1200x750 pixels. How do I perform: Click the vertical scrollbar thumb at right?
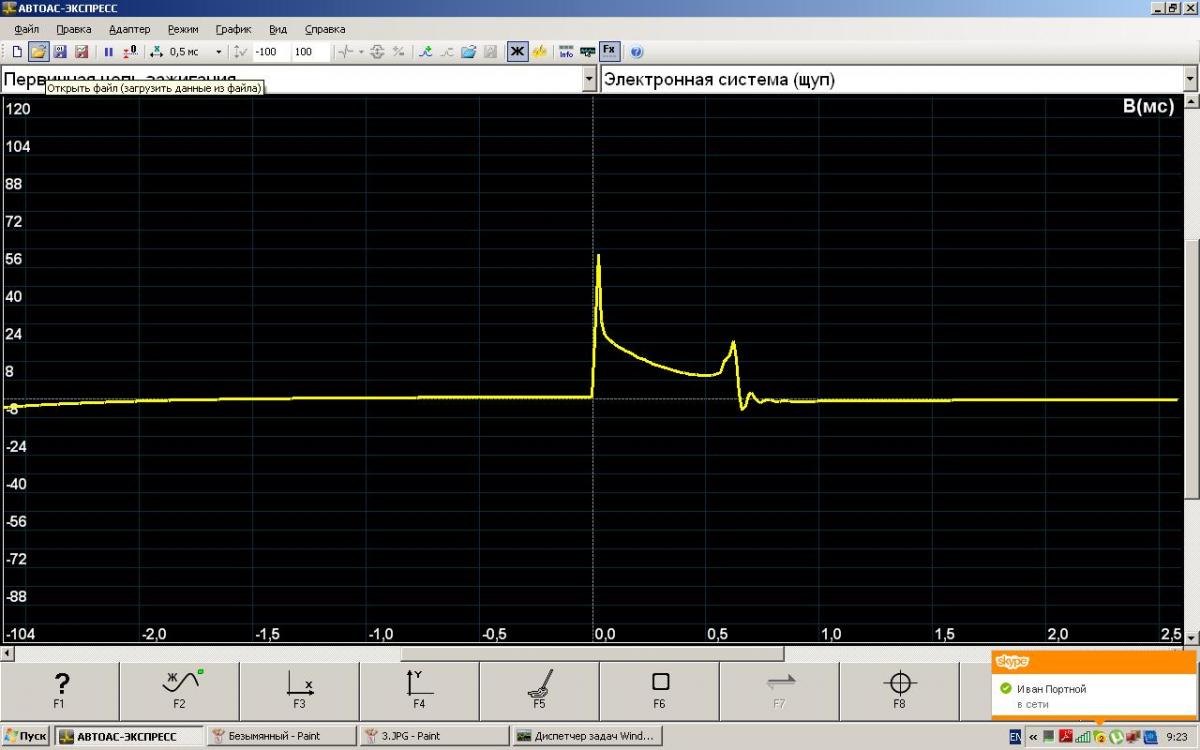[x=1190, y=370]
